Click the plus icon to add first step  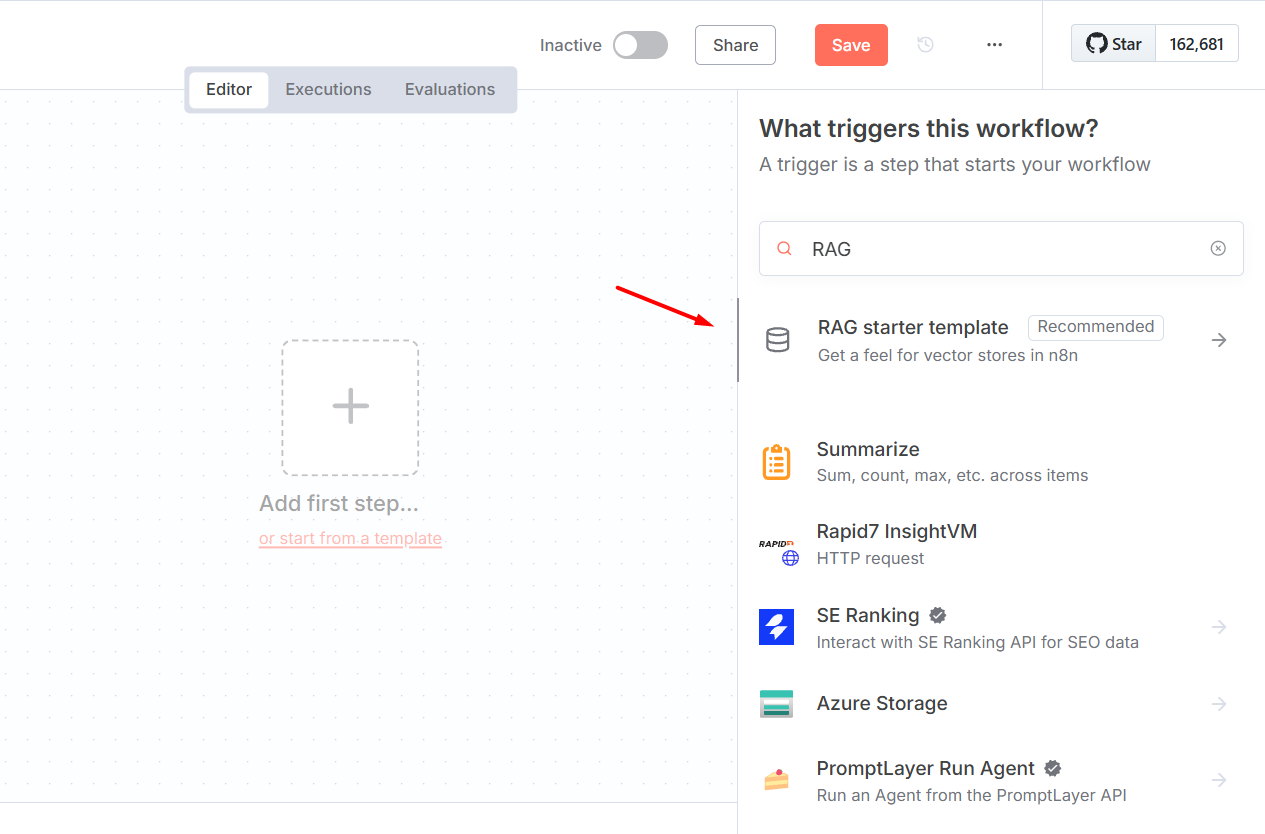[350, 407]
